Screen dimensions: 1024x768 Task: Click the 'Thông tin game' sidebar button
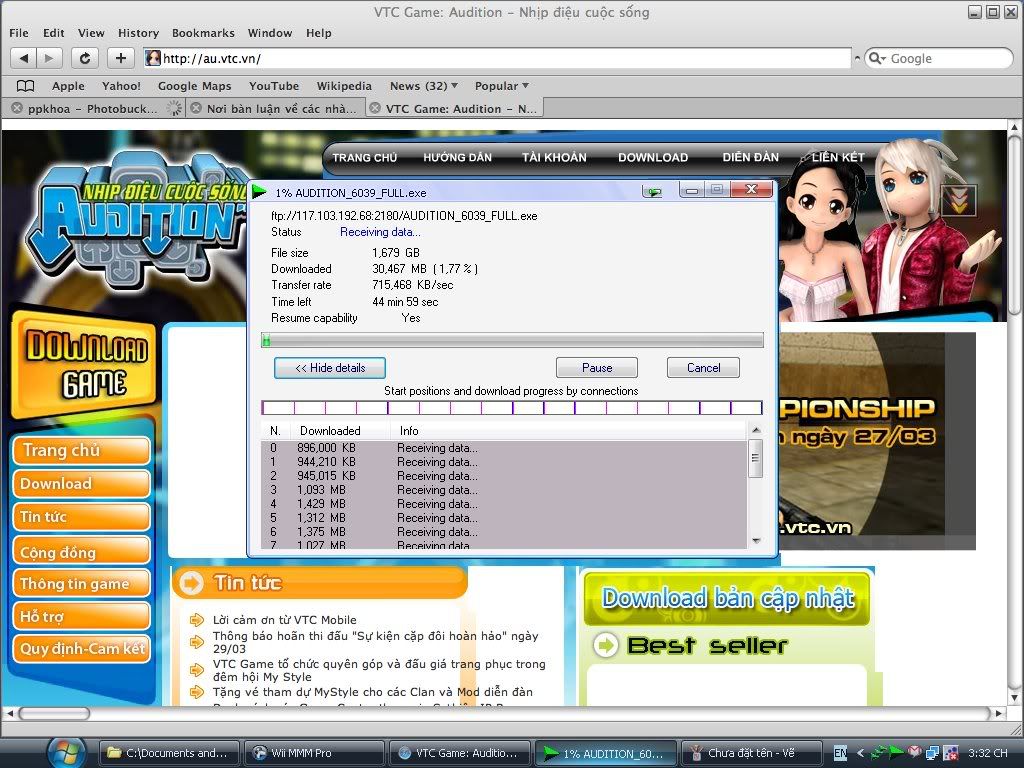pyautogui.click(x=82, y=583)
